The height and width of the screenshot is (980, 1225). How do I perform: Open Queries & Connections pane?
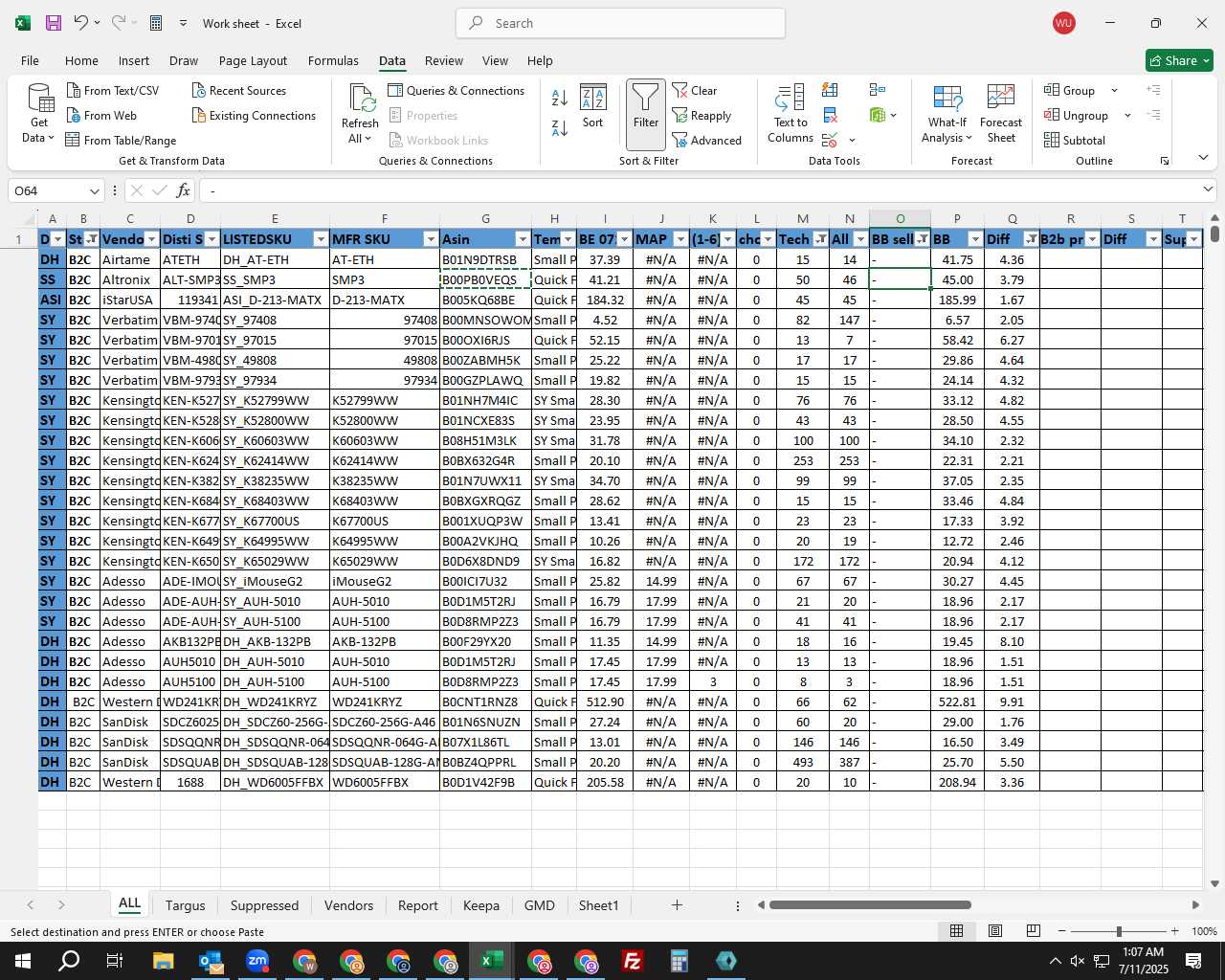pyautogui.click(x=457, y=90)
